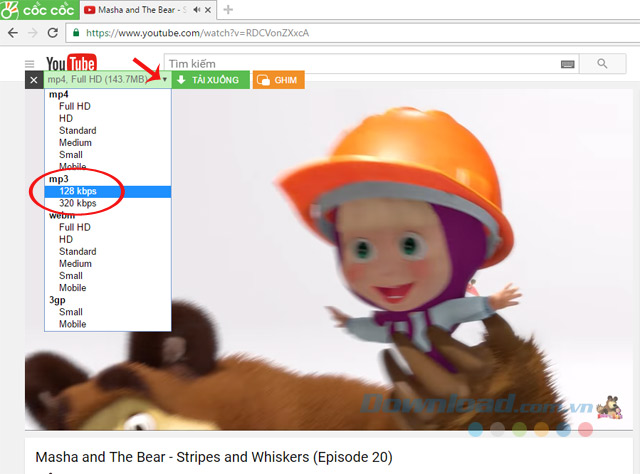Open the YouTube hamburger guide menu
The image size is (640, 474).
click(x=29, y=64)
